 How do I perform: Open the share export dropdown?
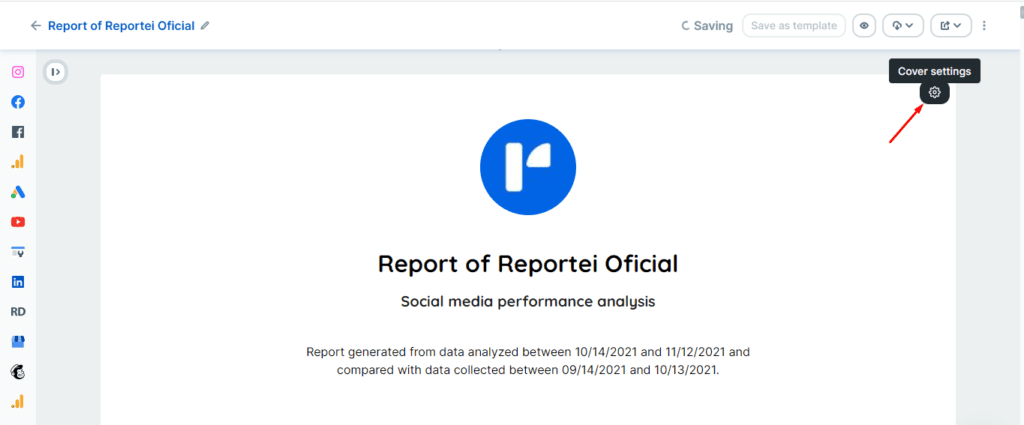click(951, 26)
